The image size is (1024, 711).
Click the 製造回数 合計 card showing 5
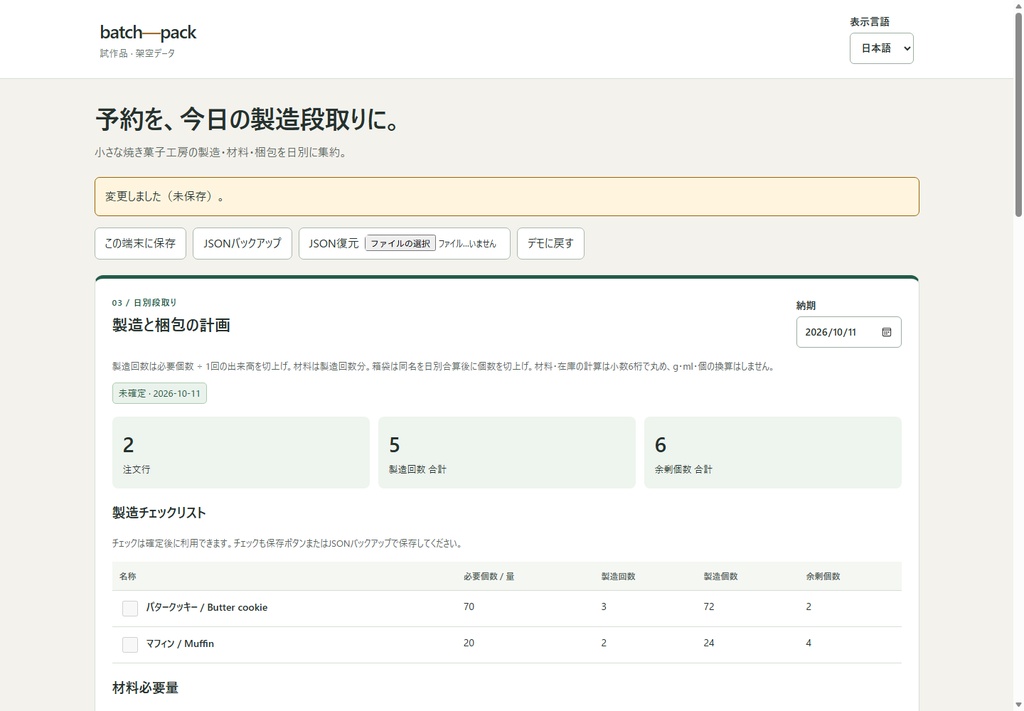tap(507, 452)
